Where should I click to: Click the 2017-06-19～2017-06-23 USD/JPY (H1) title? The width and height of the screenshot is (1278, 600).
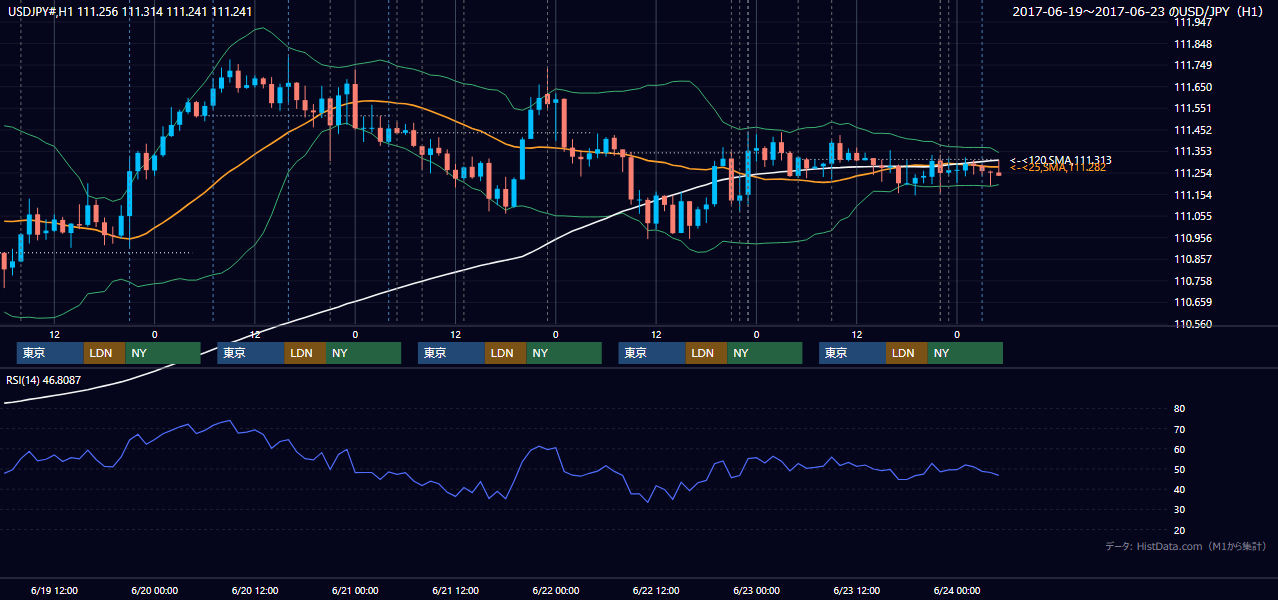tap(1138, 11)
